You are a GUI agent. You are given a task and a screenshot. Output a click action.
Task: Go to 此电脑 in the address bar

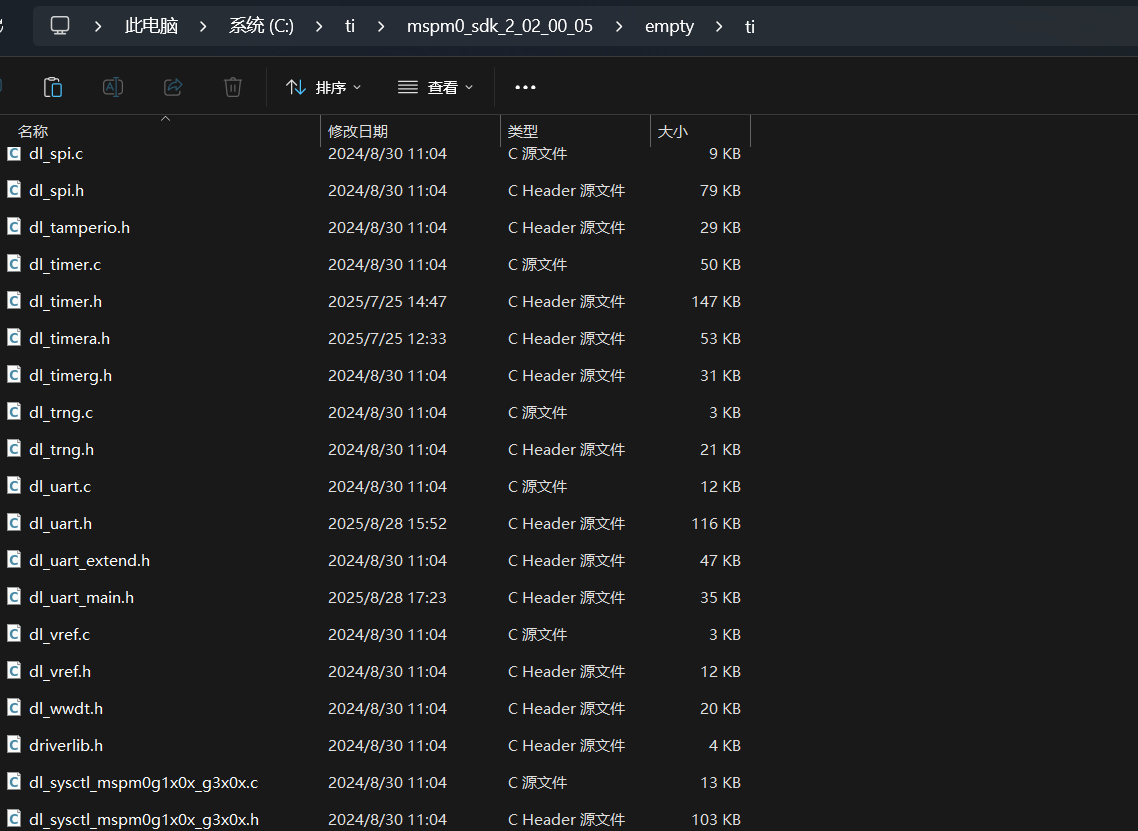(x=151, y=26)
